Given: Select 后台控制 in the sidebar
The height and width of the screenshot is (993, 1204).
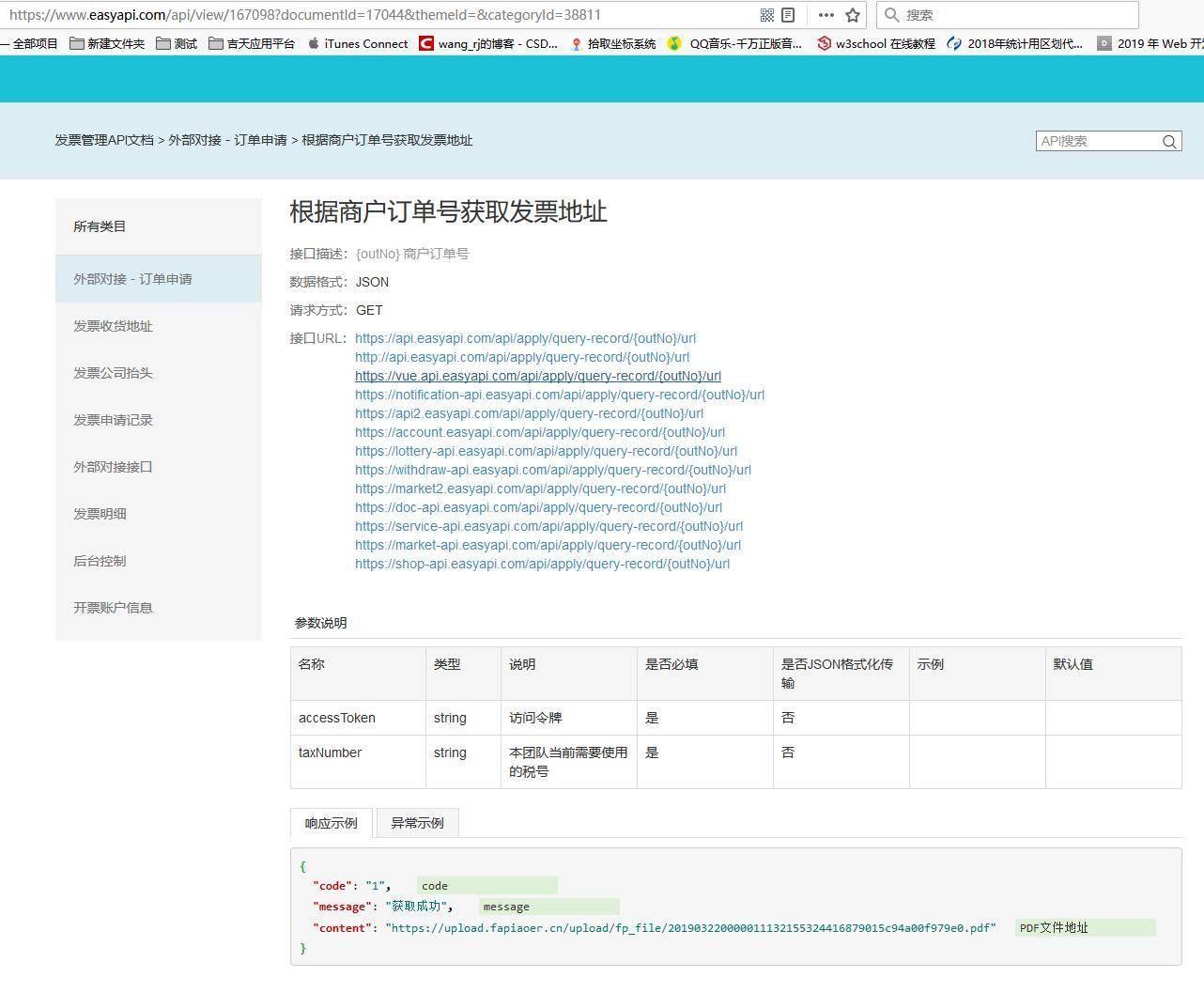Looking at the screenshot, I should click(x=101, y=561).
